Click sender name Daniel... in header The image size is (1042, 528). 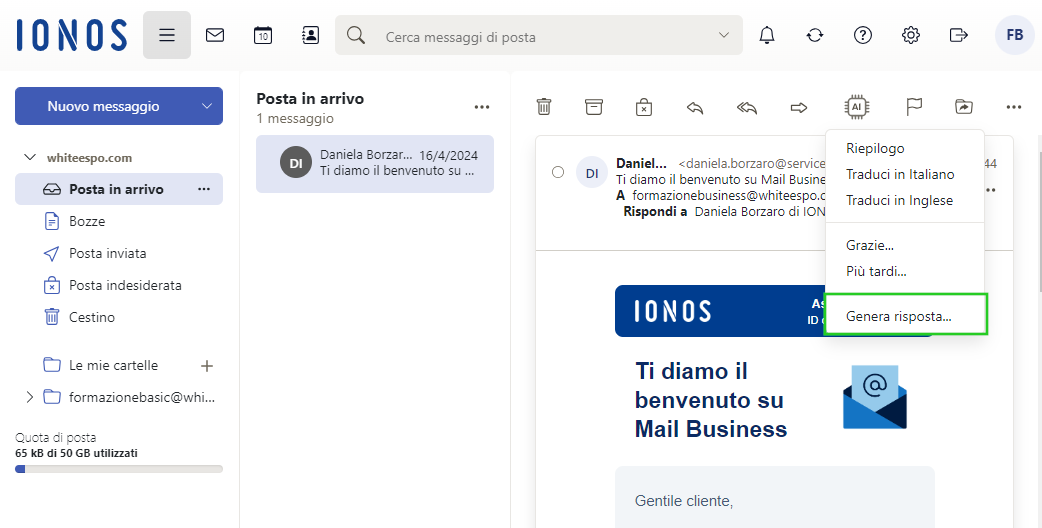coord(641,163)
